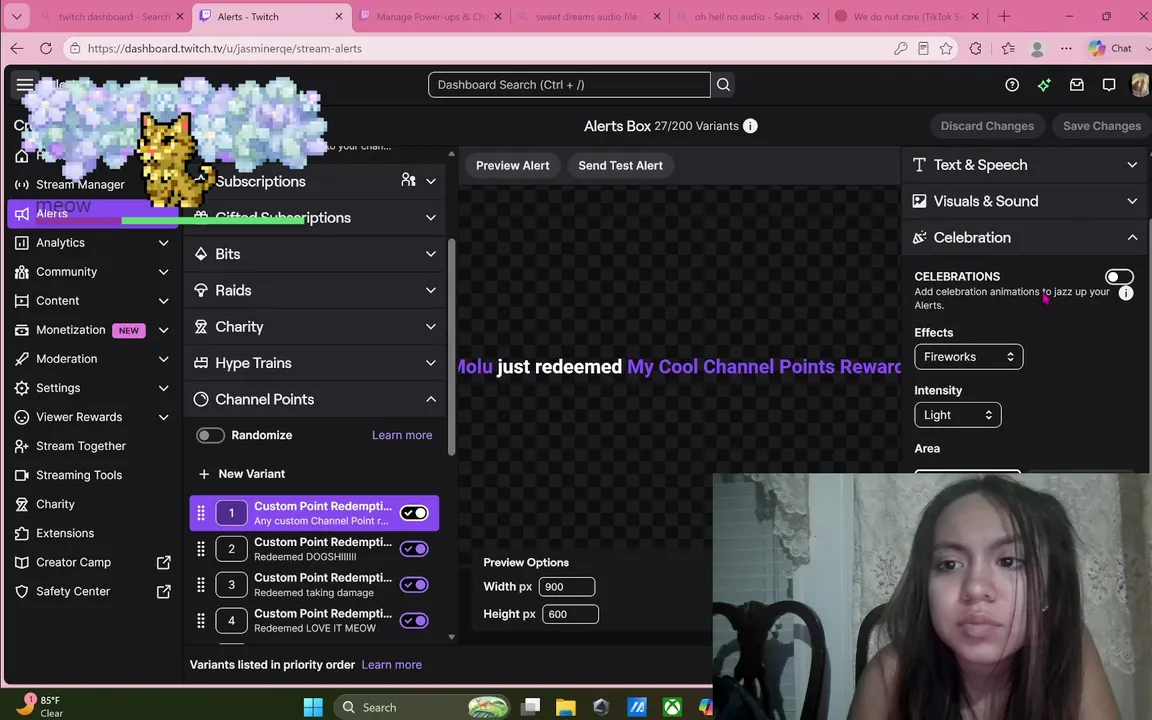1152x720 pixels.
Task: Click Discard Changes button
Action: click(987, 126)
